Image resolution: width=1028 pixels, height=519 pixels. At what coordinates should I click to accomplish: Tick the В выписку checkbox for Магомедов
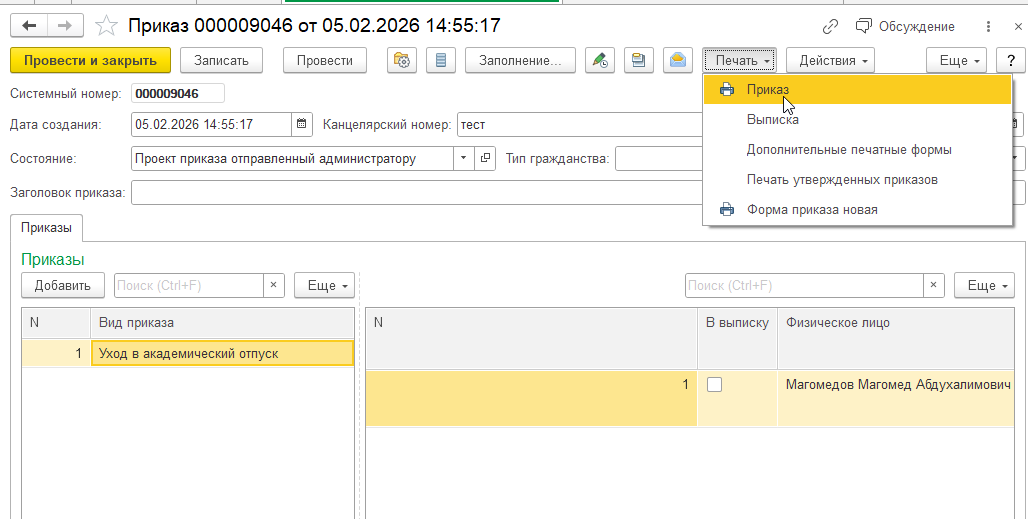714,385
